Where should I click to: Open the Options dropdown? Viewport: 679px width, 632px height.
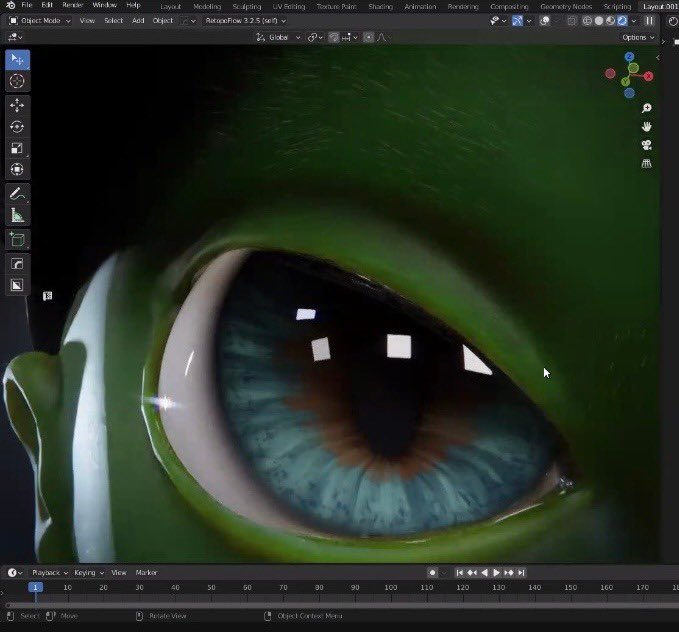(x=638, y=38)
